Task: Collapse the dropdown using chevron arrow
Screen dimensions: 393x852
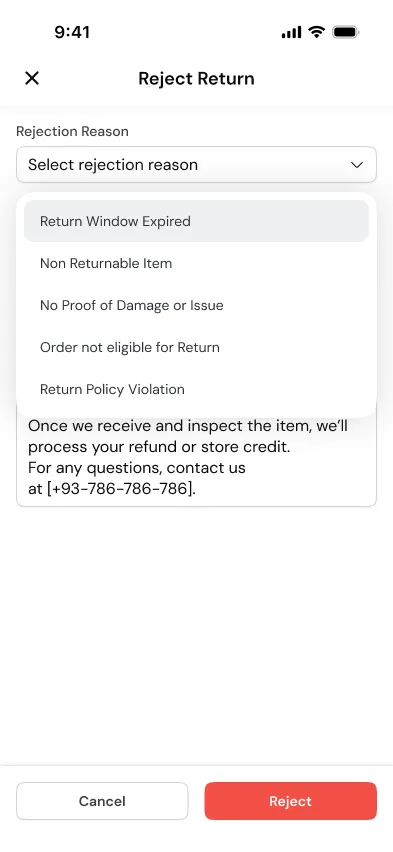Action: pos(357,165)
